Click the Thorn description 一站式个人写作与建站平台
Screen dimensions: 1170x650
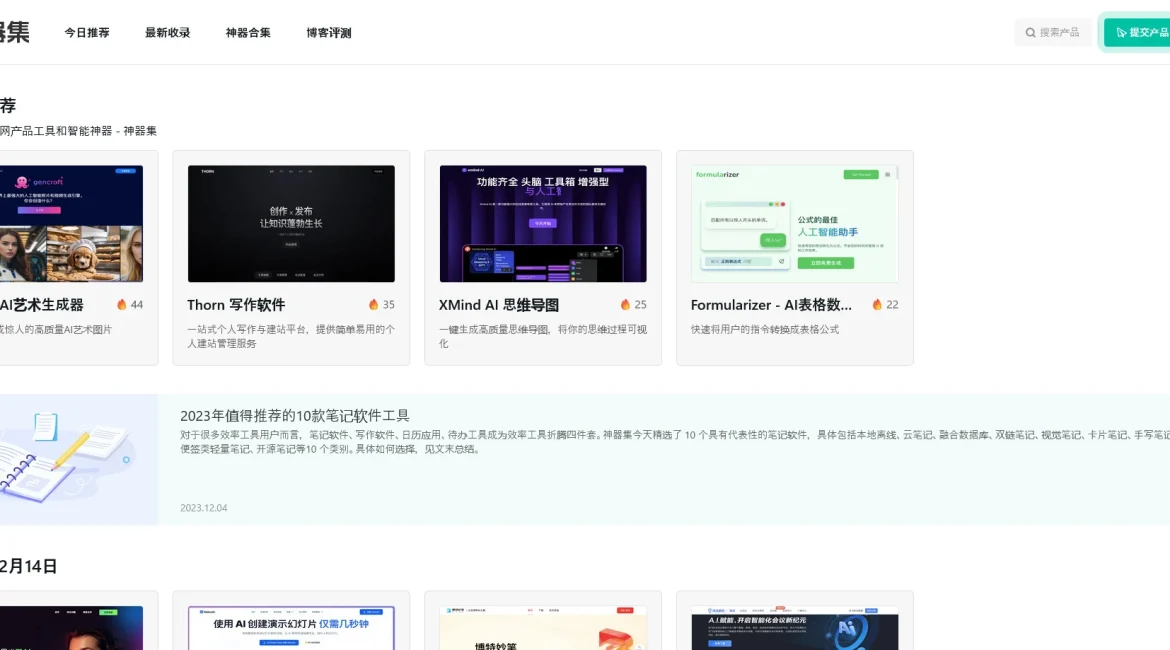point(291,336)
